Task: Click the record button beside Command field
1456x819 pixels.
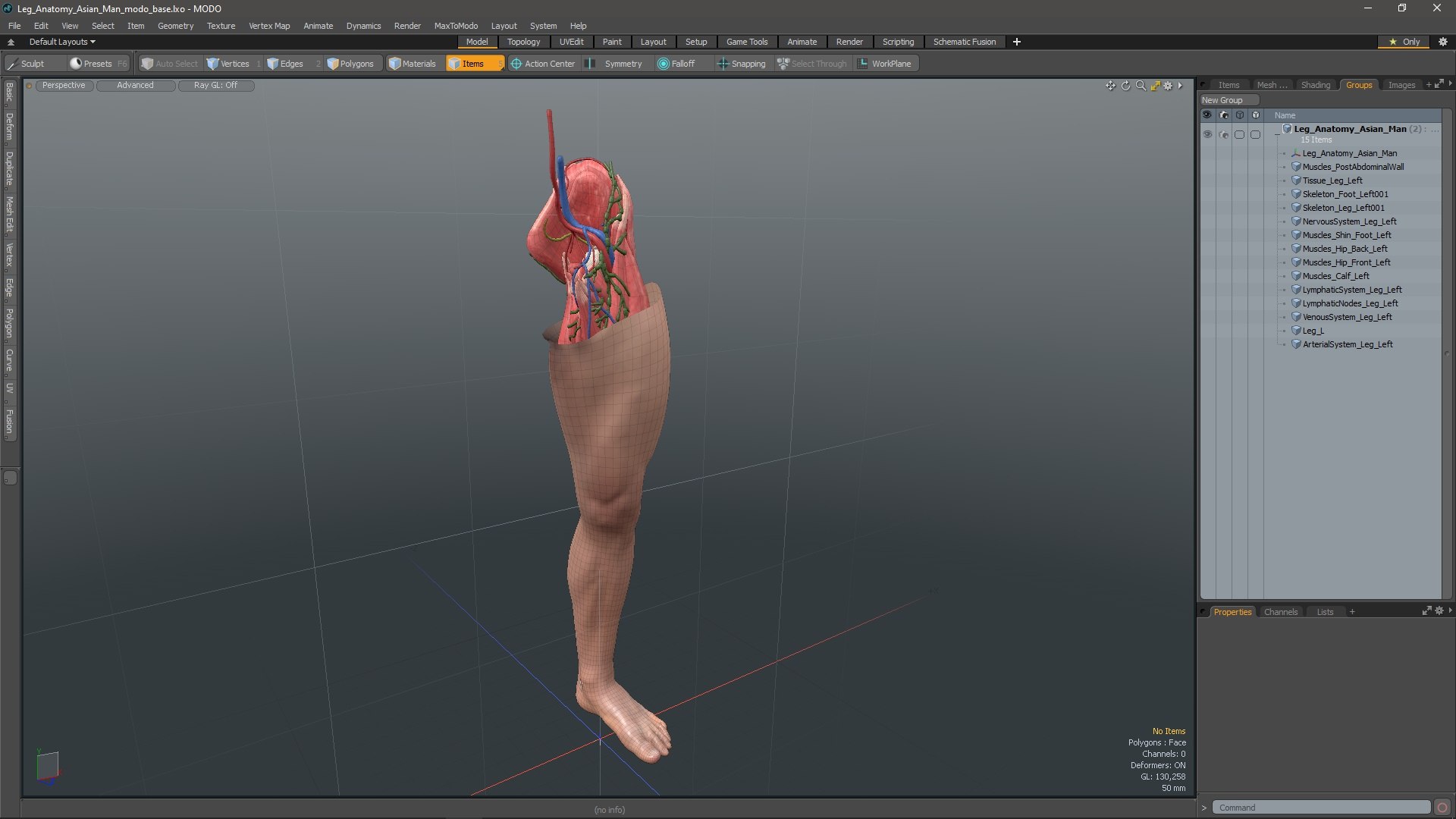Action: [x=1442, y=808]
